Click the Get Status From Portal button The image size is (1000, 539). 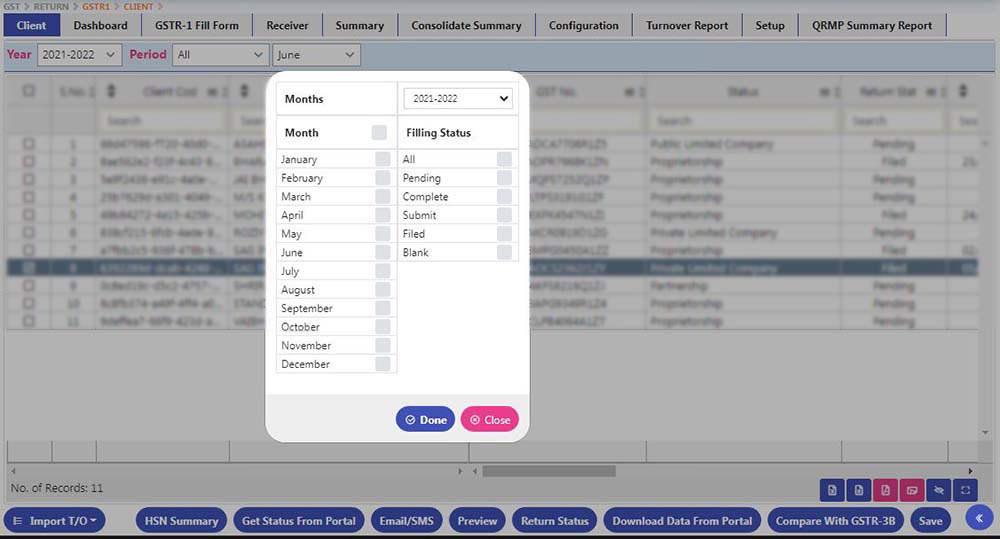[x=299, y=521]
